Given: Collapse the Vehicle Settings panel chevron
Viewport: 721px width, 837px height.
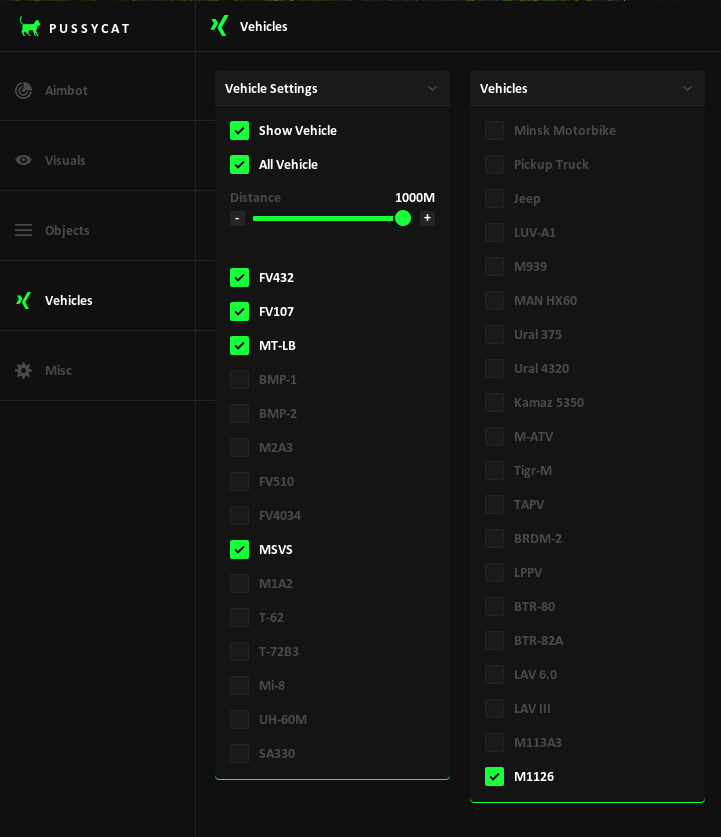Looking at the screenshot, I should pyautogui.click(x=432, y=88).
